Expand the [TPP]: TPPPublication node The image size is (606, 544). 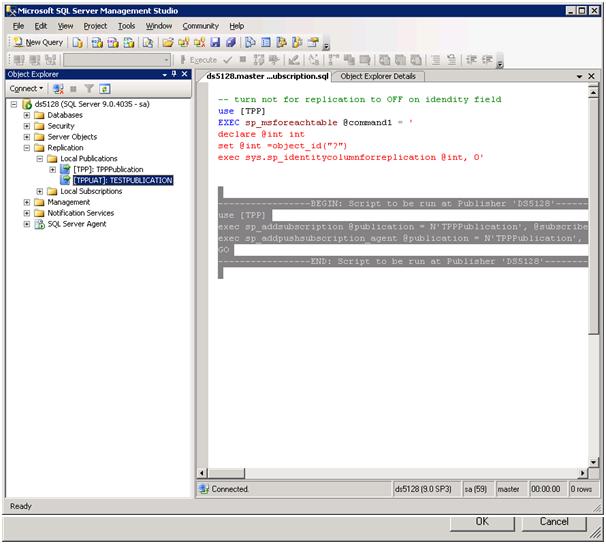[x=53, y=170]
